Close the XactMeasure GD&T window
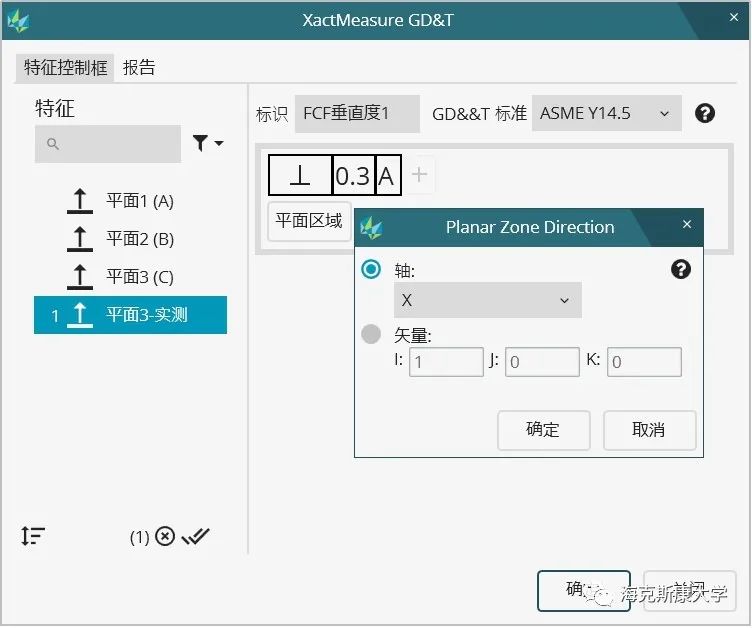Image resolution: width=752 pixels, height=628 pixels. pyautogui.click(x=733, y=18)
